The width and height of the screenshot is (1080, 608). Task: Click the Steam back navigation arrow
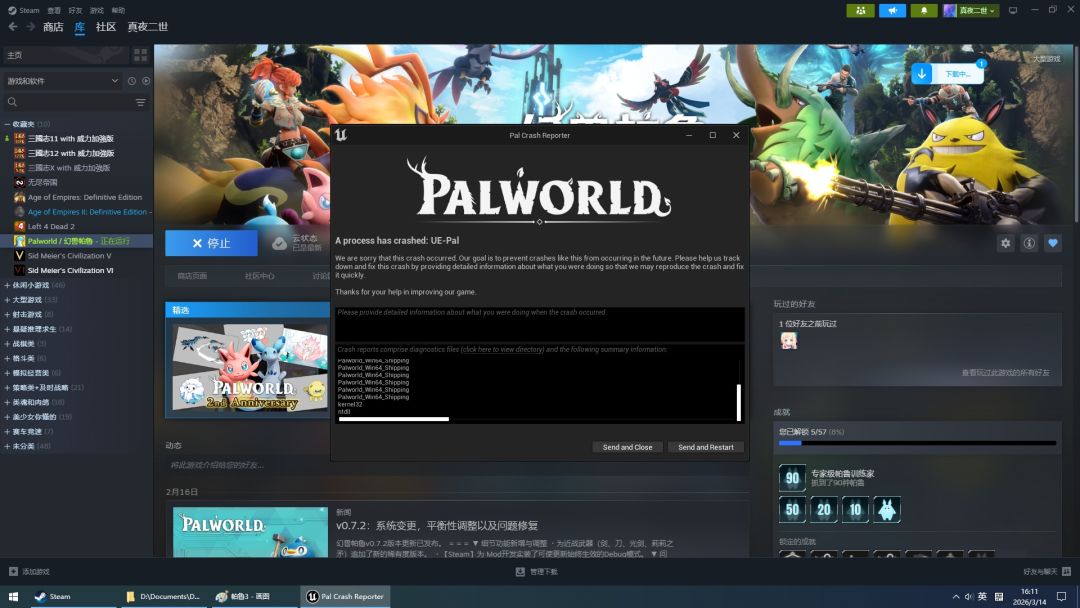pyautogui.click(x=12, y=26)
